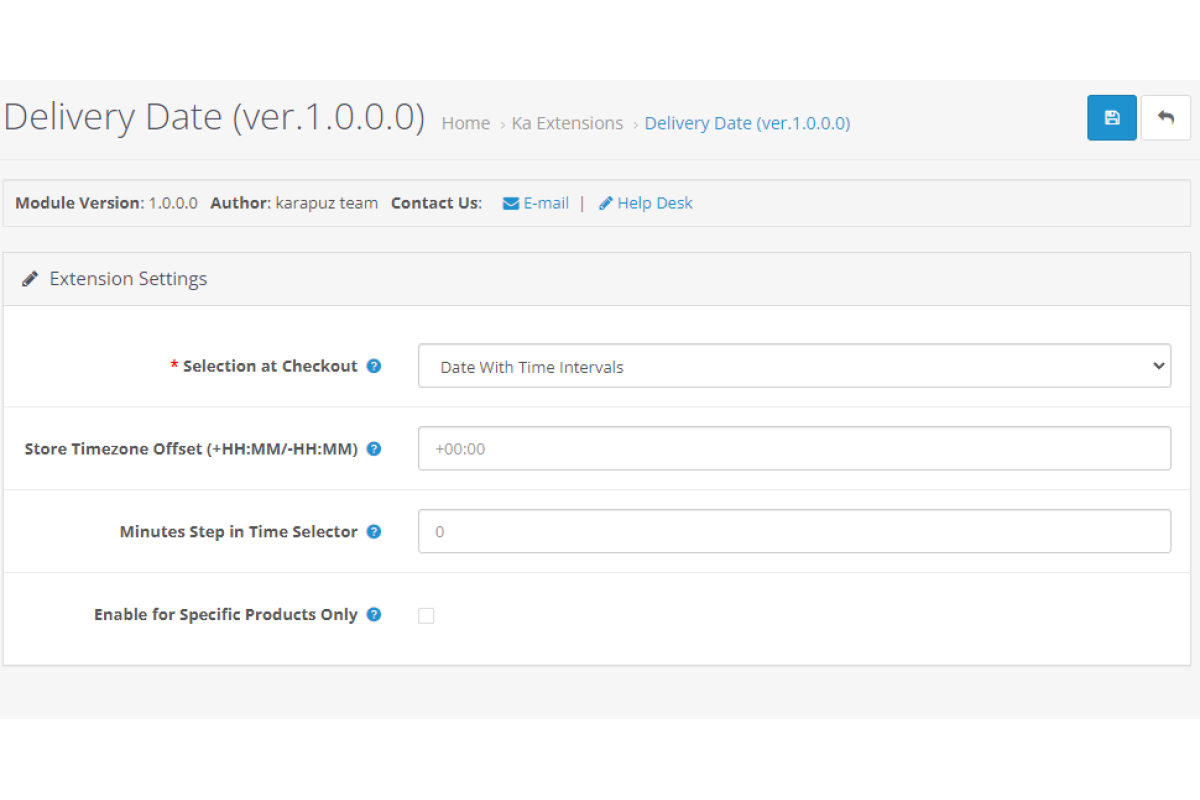Focus the Store Timezone Offset input field
The width and height of the screenshot is (1200, 800).
tap(794, 449)
